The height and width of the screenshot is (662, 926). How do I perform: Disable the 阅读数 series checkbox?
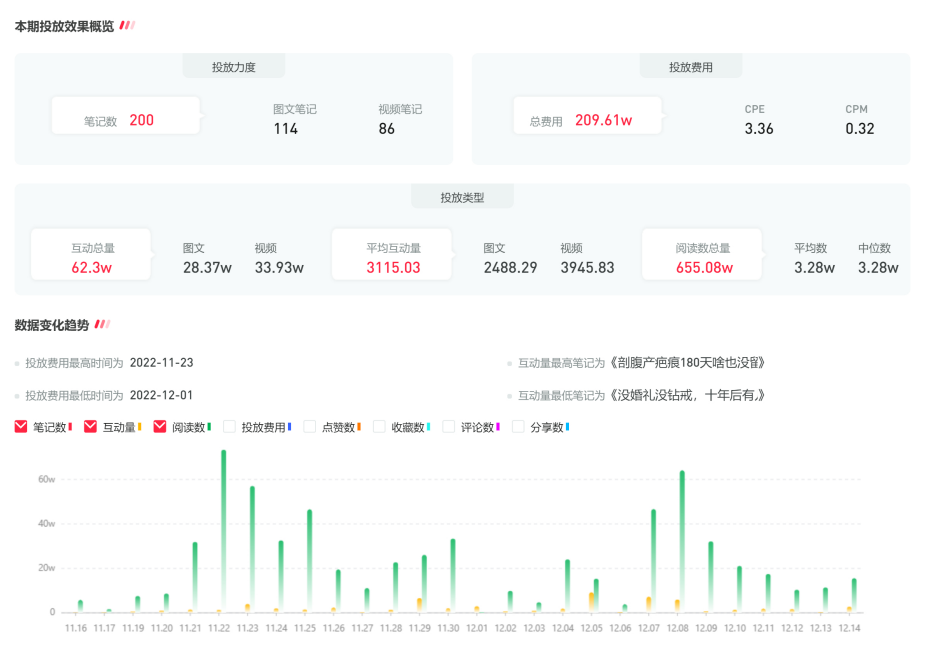pos(160,427)
